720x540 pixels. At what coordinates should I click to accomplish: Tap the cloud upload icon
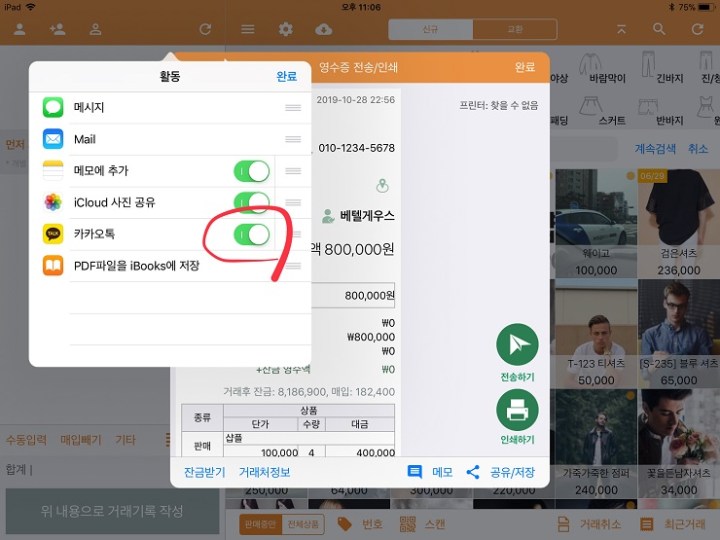tap(323, 29)
